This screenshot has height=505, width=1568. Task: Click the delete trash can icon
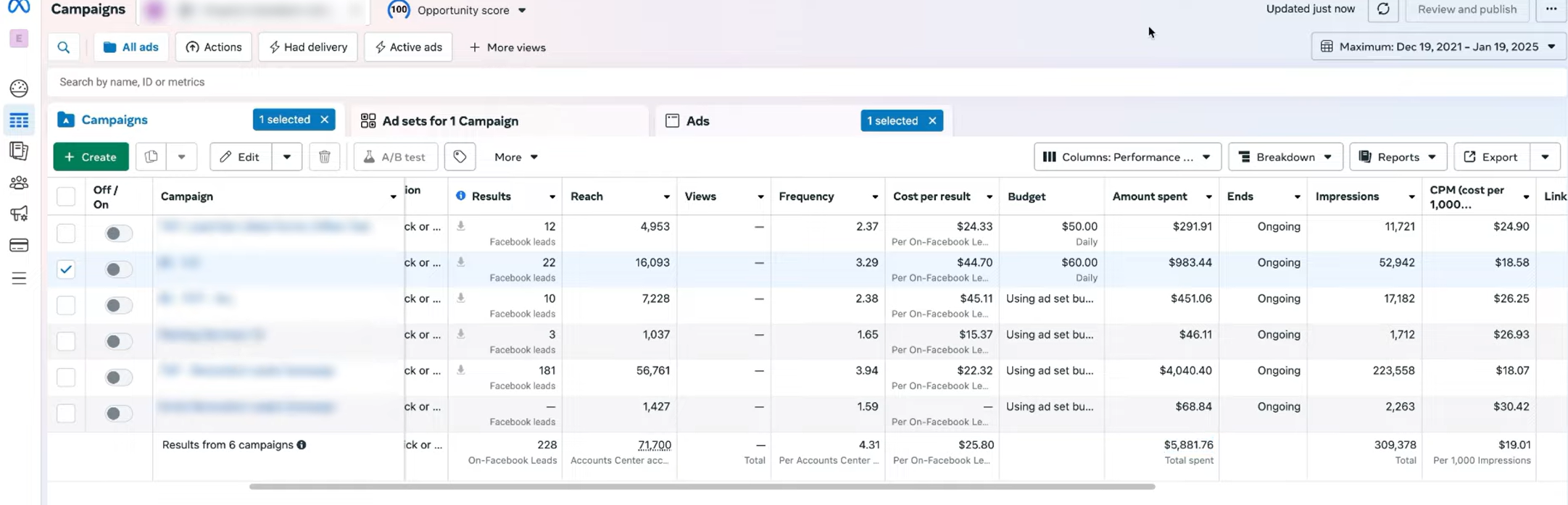tap(325, 157)
